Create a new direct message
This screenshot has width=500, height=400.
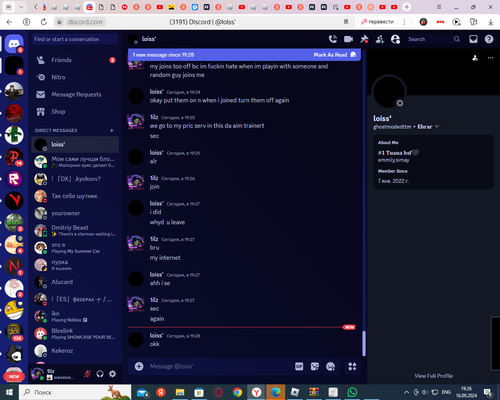(x=112, y=130)
